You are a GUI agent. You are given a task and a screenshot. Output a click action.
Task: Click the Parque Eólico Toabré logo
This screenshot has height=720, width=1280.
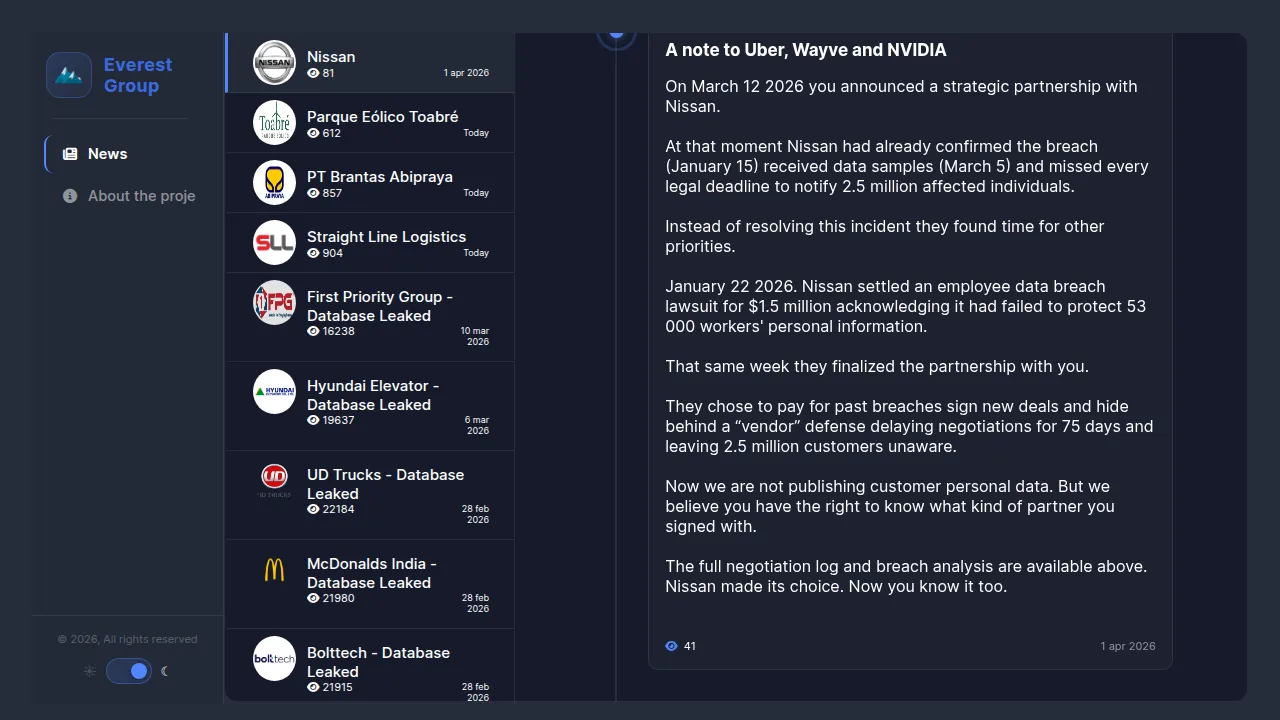pyautogui.click(x=274, y=123)
